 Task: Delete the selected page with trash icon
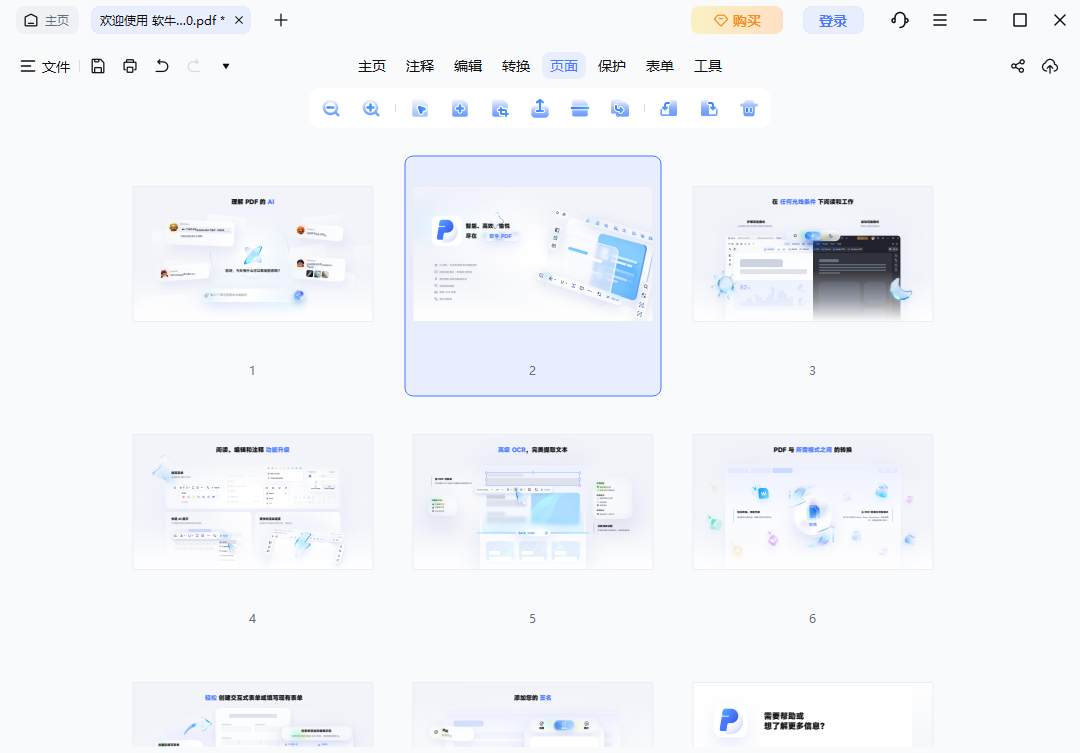(749, 109)
